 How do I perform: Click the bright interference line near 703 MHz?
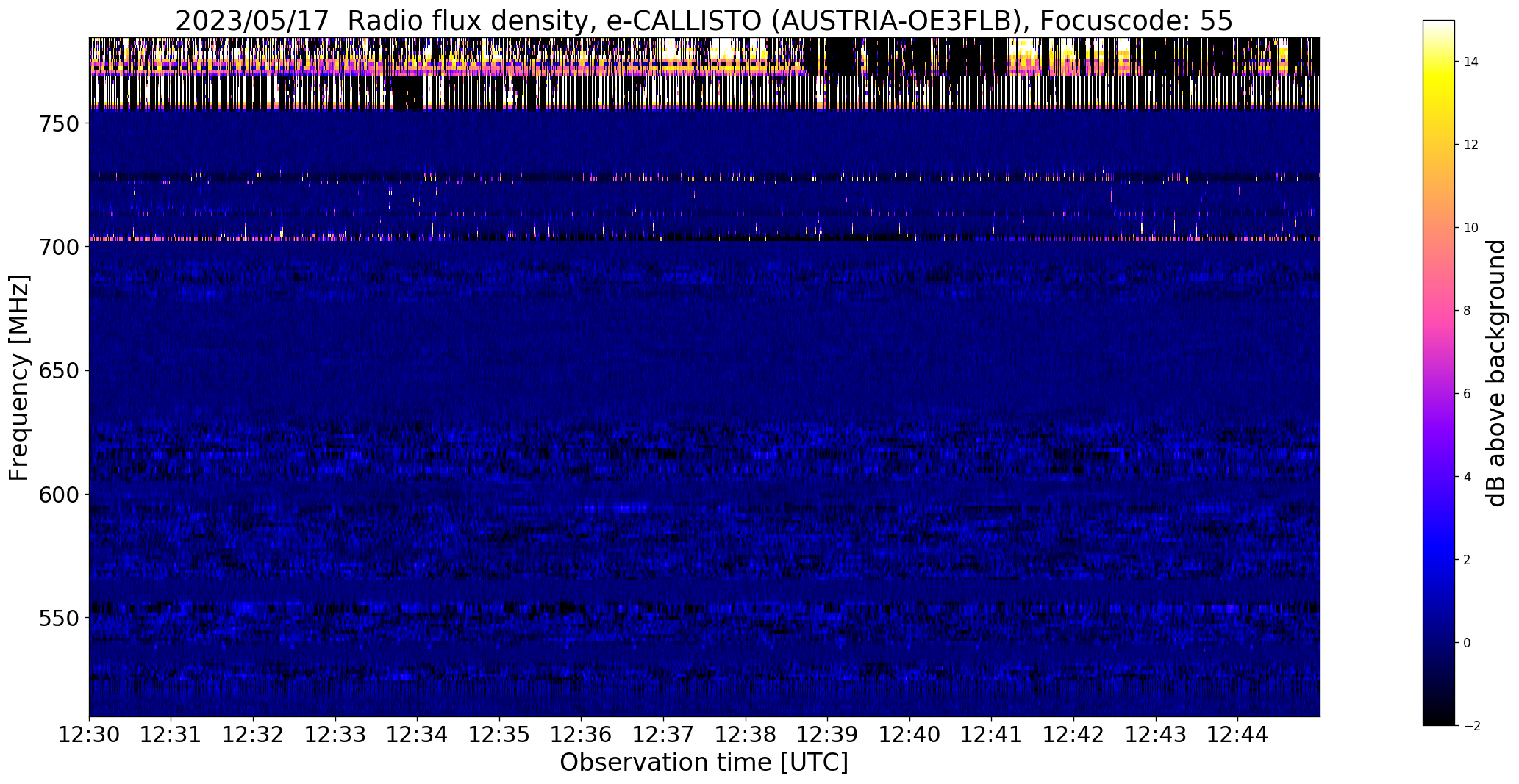[x=704, y=239]
